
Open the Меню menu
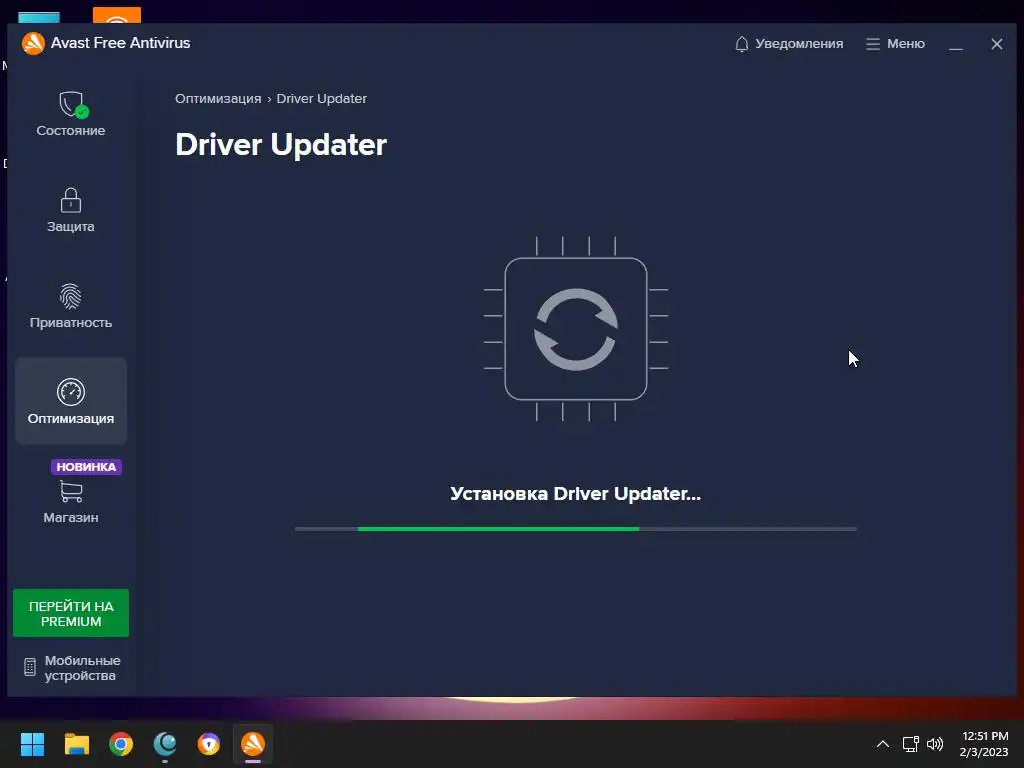[x=895, y=44]
